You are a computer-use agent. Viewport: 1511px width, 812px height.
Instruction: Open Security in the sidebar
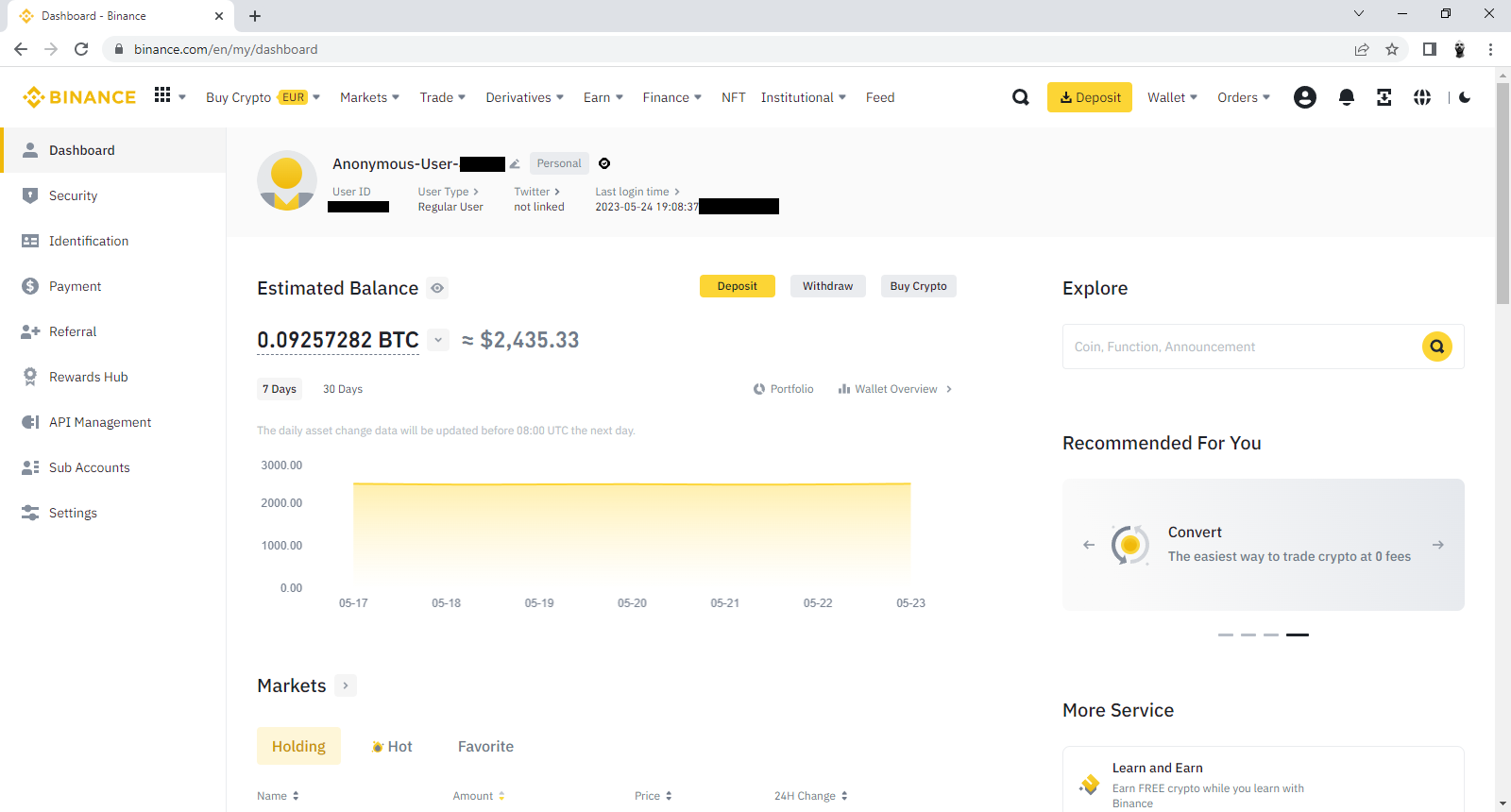113,195
